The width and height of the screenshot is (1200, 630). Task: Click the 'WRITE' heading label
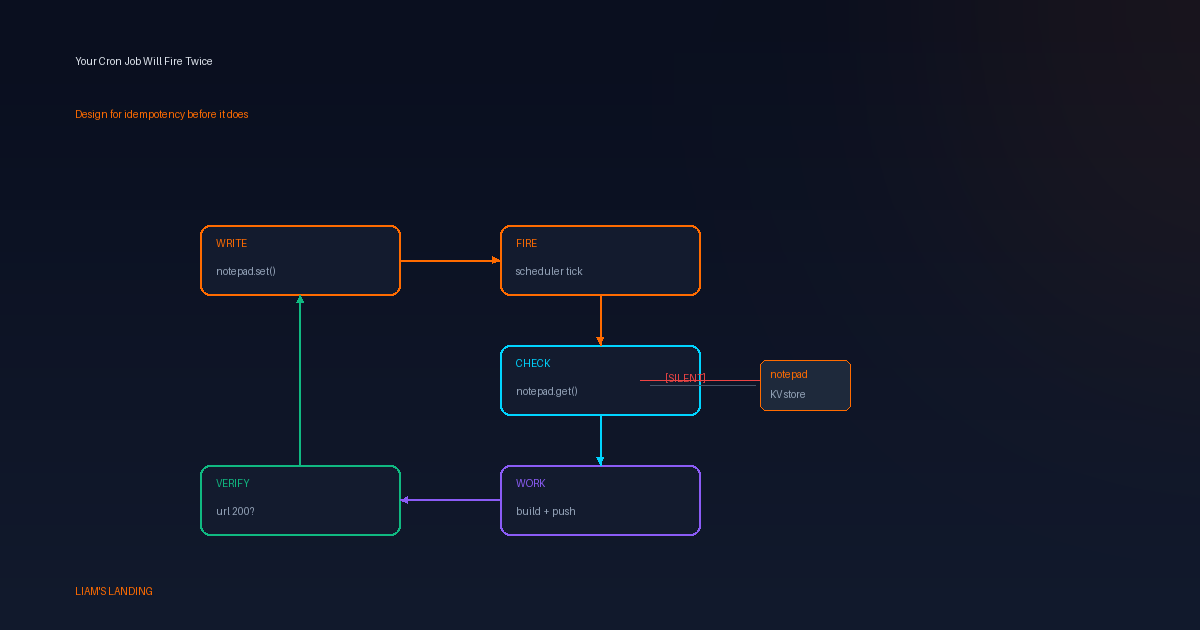tap(232, 243)
